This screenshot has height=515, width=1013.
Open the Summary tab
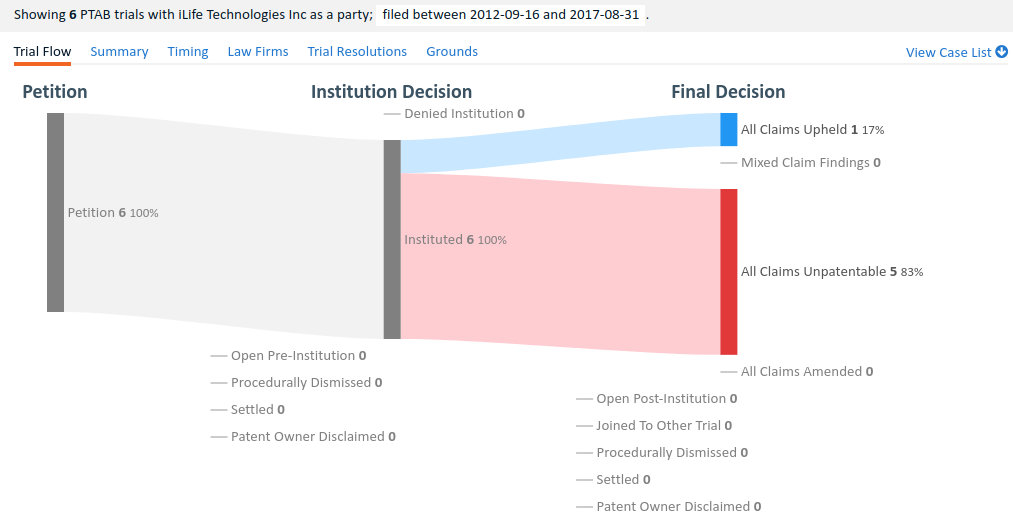[119, 51]
